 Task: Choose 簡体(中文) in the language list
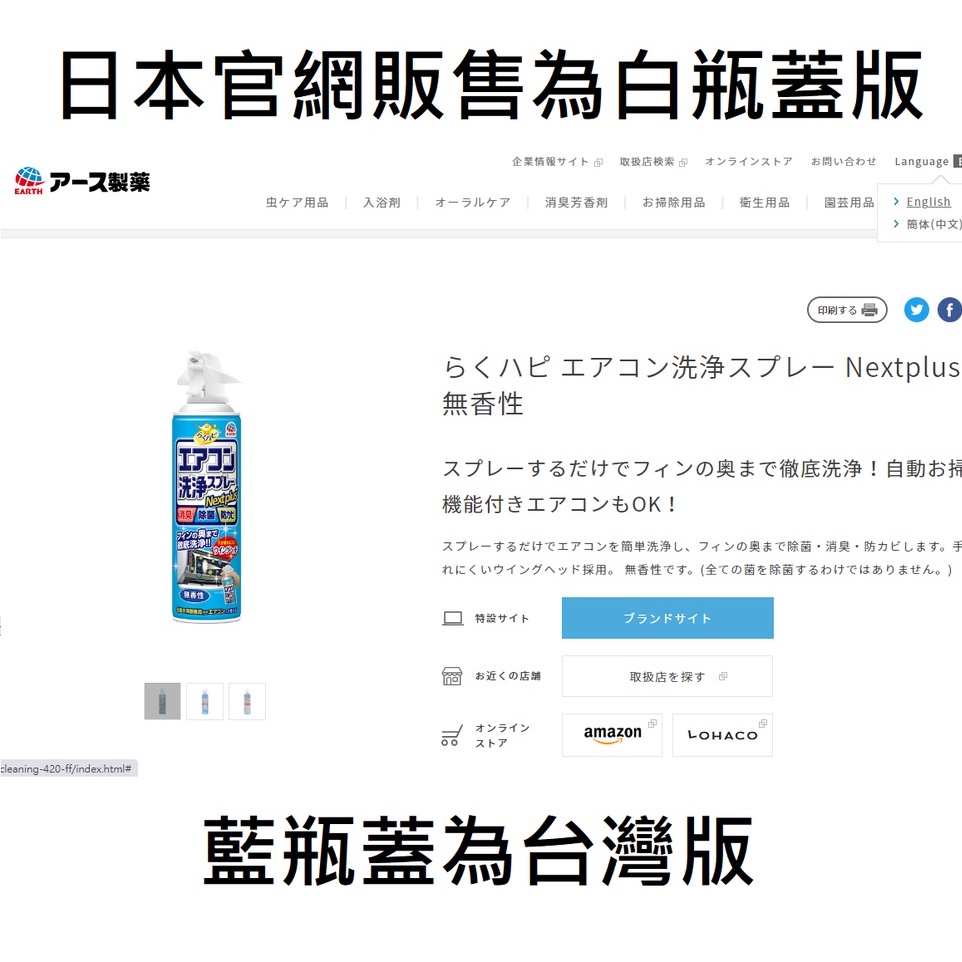934,224
